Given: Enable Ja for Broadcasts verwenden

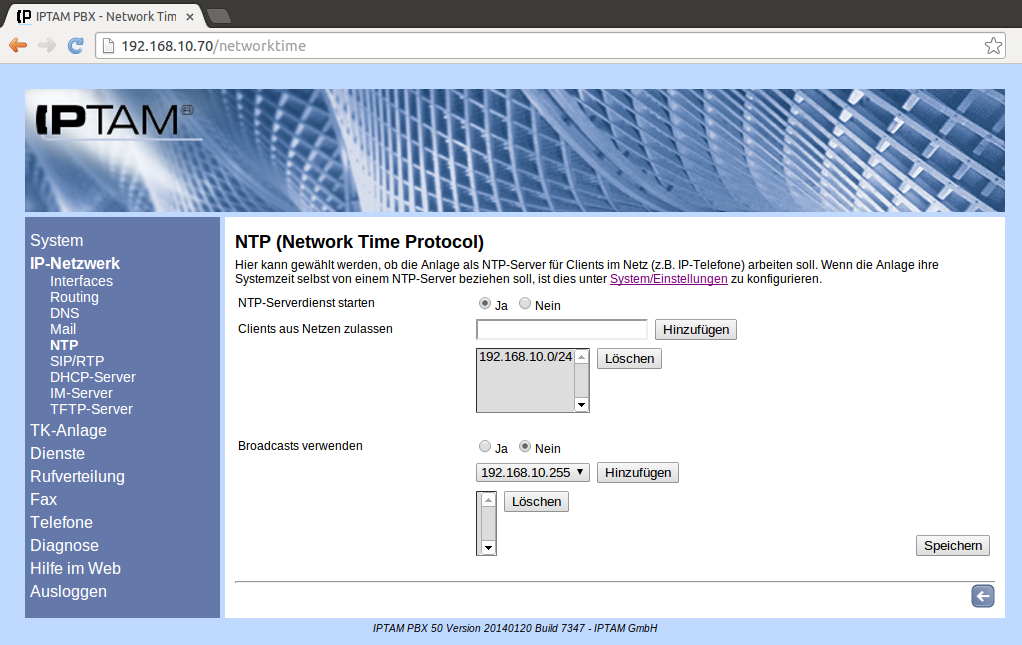Looking at the screenshot, I should click(x=485, y=447).
